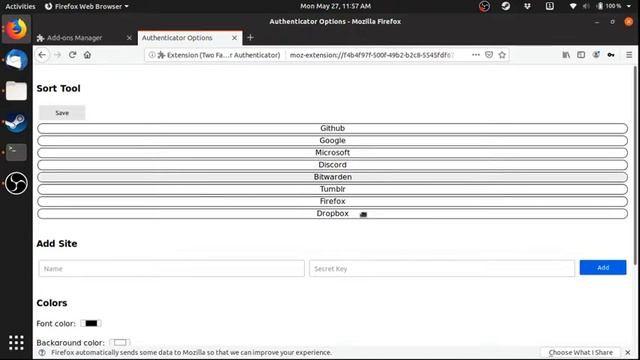Open the Font color picker swatch
Screen dimensions: 640x360
pos(91,323)
